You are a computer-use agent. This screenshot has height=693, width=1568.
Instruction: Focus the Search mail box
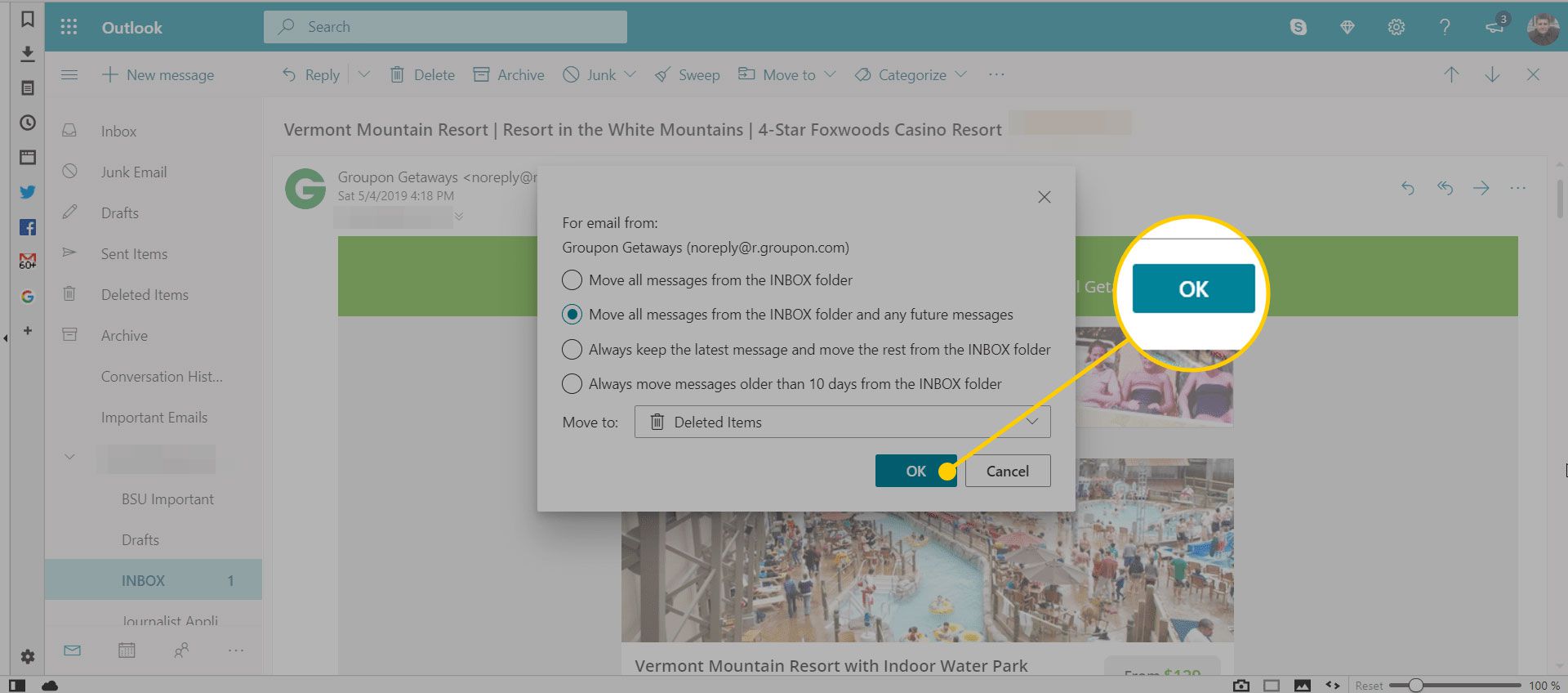[x=445, y=27]
